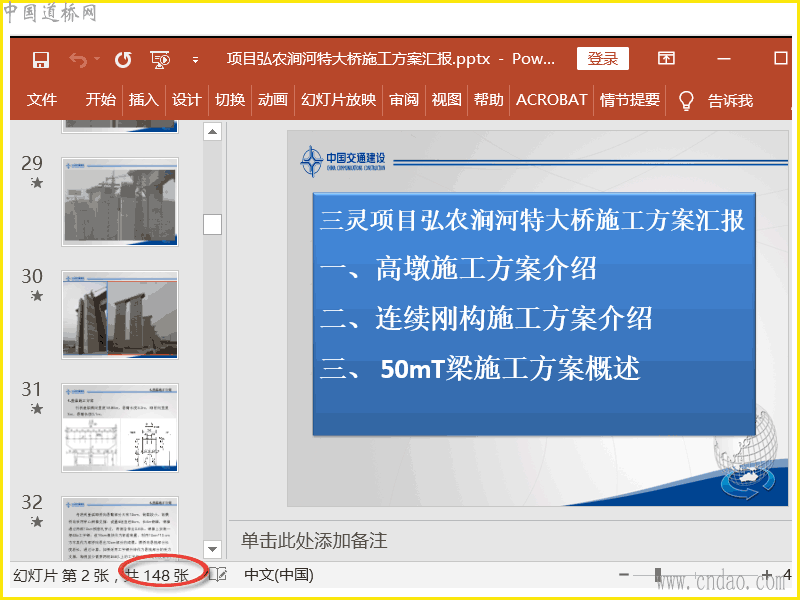Click animation star under slide 32

coord(36,521)
